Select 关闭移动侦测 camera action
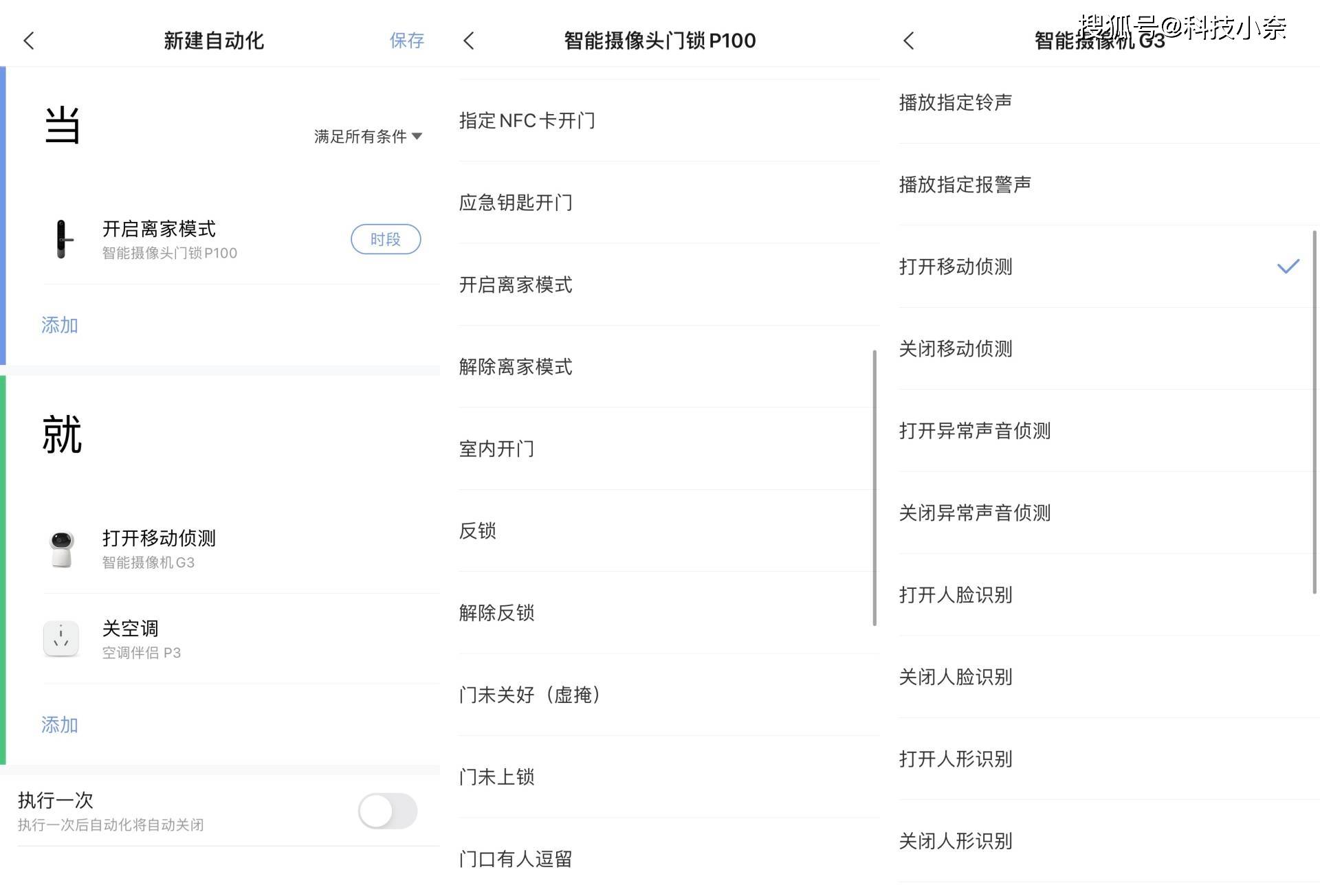The width and height of the screenshot is (1320, 896). tap(1109, 348)
